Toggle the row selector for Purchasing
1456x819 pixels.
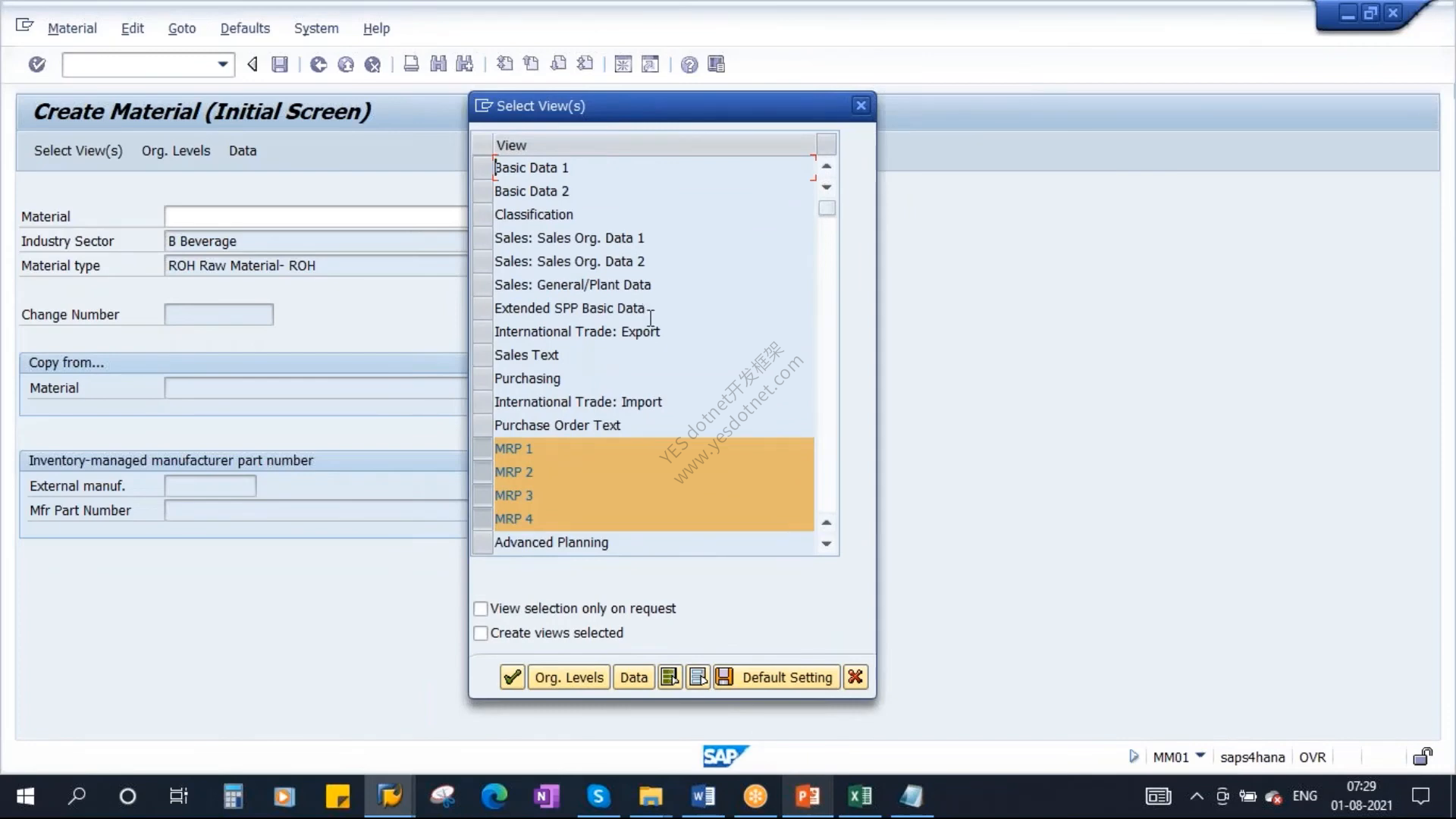(482, 378)
